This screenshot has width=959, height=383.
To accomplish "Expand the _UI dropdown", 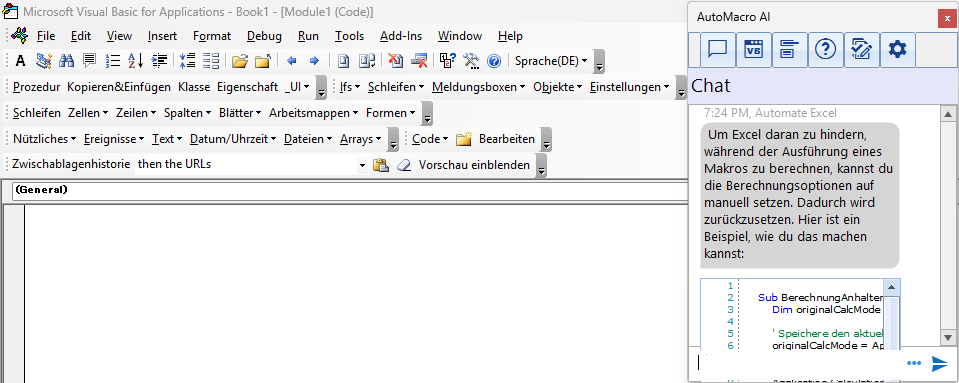I will (x=297, y=87).
